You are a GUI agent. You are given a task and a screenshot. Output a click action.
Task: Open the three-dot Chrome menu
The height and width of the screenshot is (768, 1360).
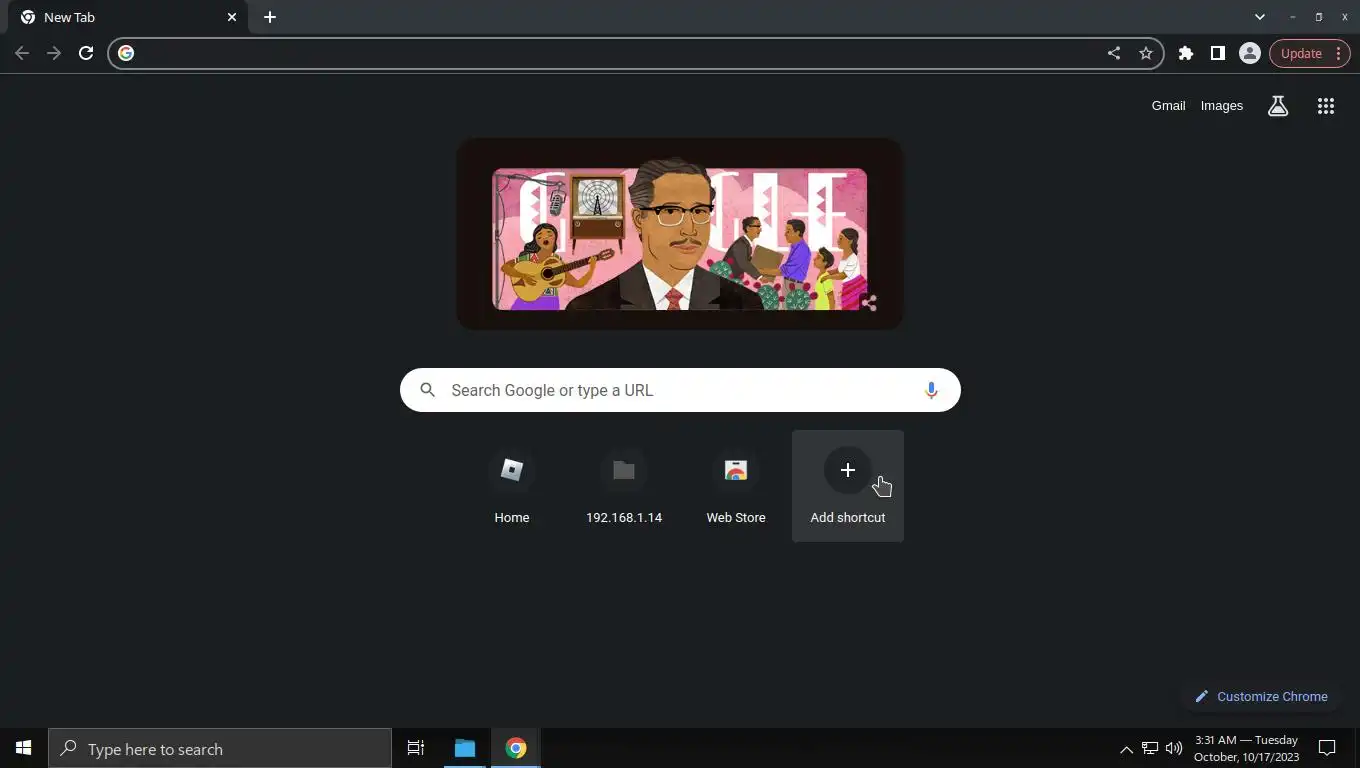click(1338, 53)
